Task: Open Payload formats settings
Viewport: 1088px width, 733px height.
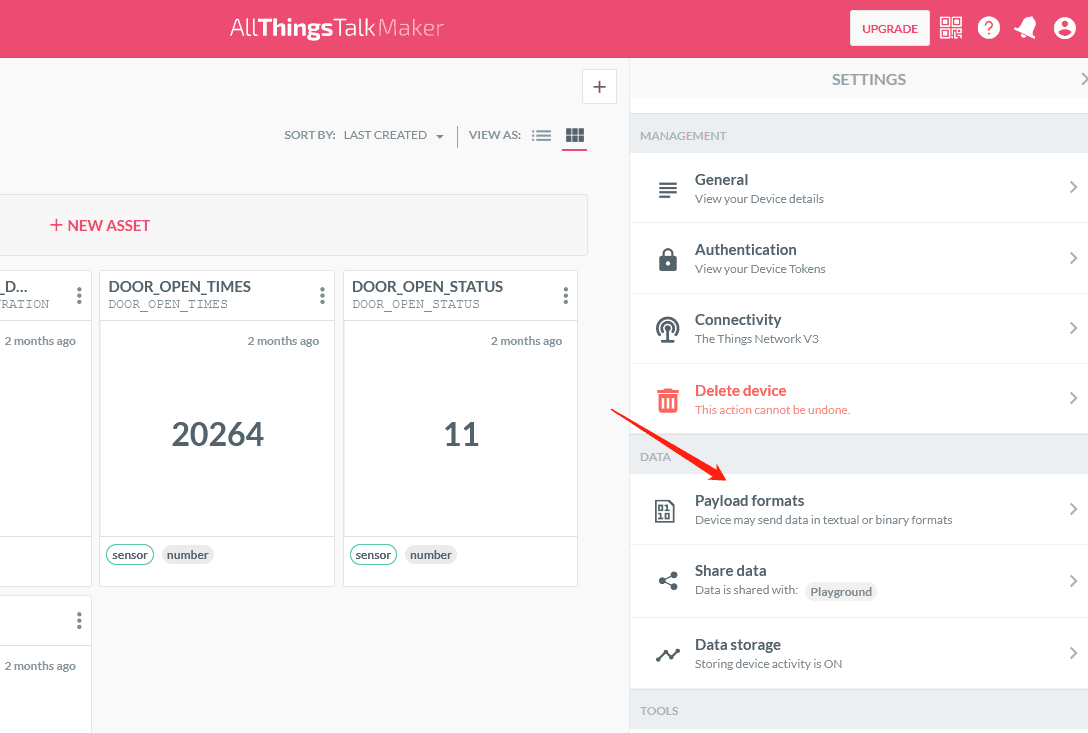Action: coord(858,509)
